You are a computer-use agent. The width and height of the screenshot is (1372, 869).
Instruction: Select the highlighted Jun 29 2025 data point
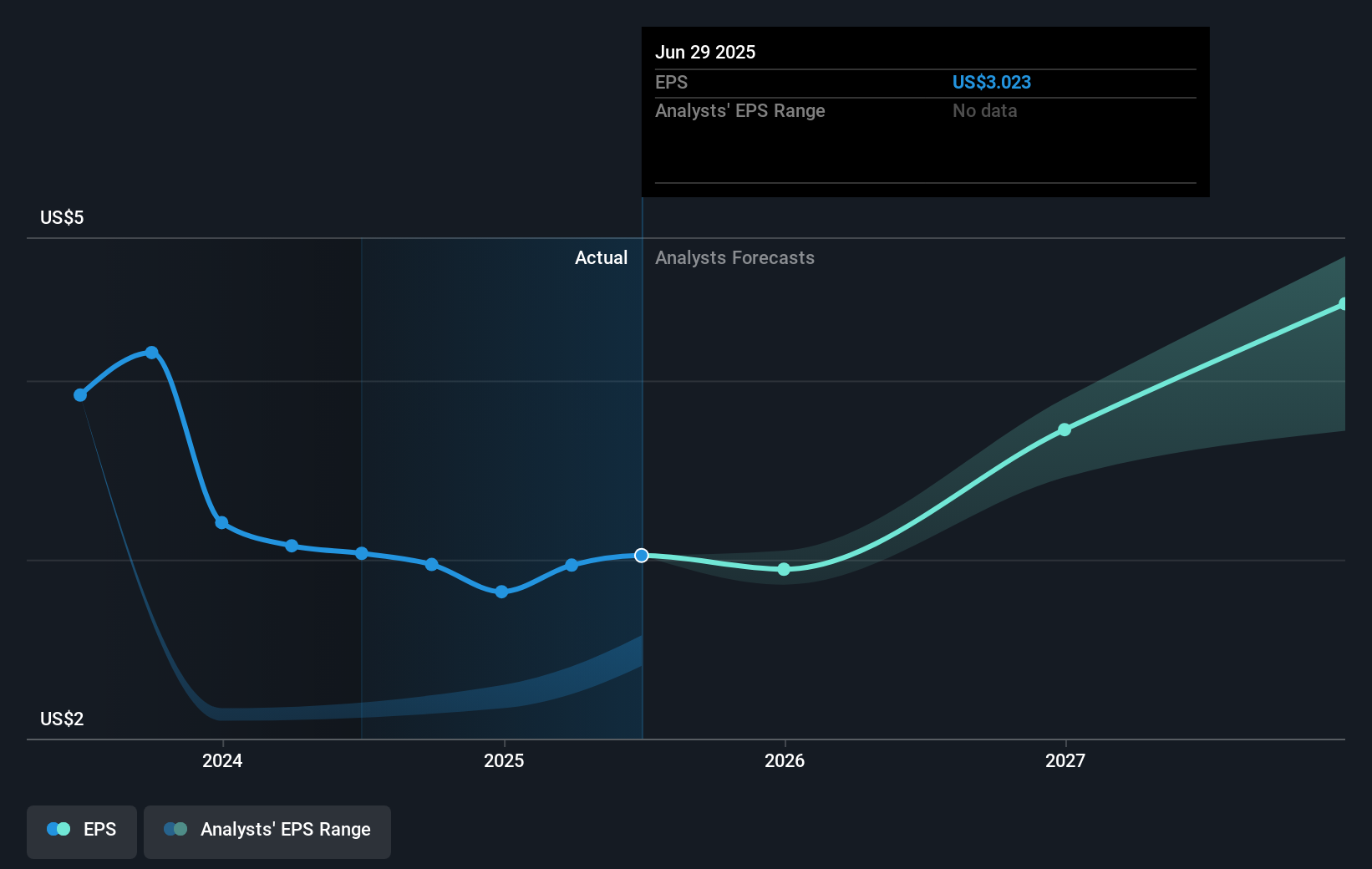tap(642, 556)
